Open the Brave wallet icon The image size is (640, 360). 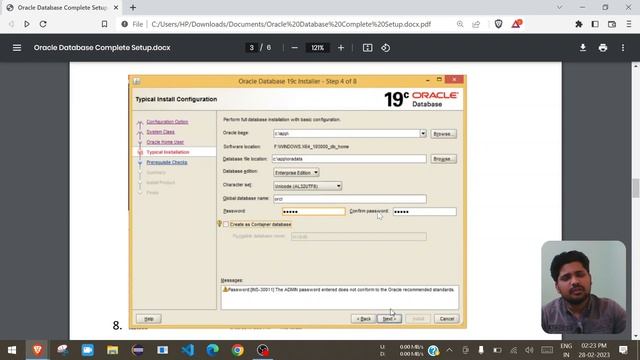click(612, 24)
